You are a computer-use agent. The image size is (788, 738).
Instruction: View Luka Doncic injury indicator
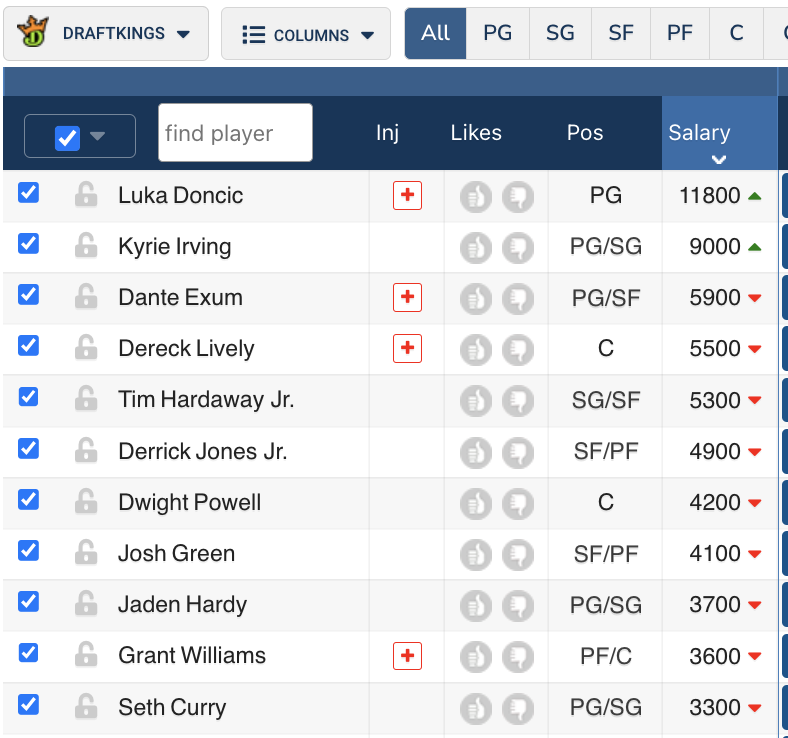tap(407, 195)
